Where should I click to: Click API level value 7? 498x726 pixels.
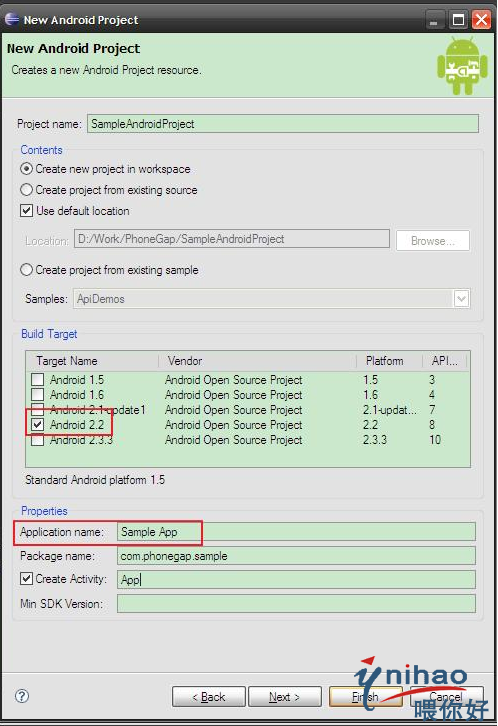click(x=432, y=410)
